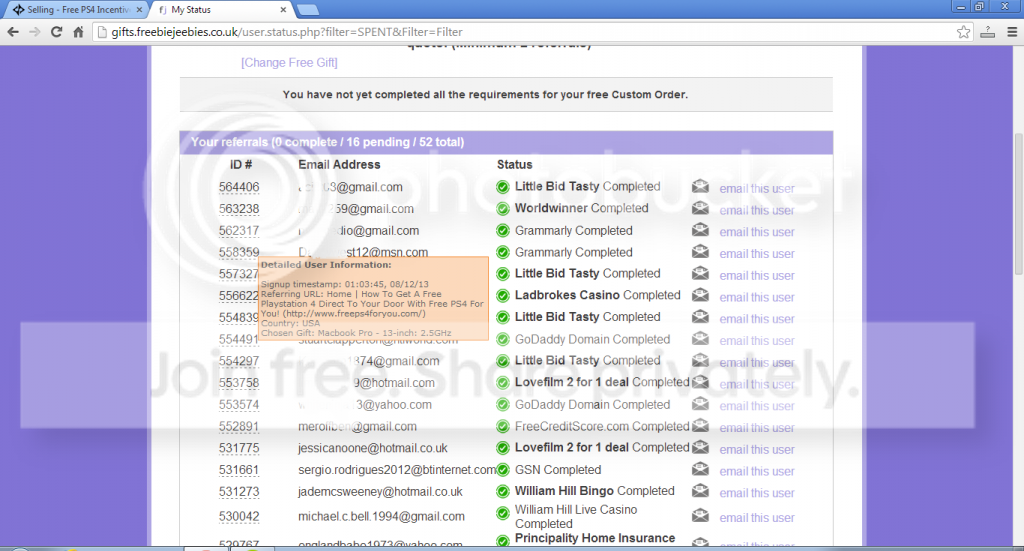The height and width of the screenshot is (551, 1024).
Task: Open the browser home page icon
Action: [78, 31]
